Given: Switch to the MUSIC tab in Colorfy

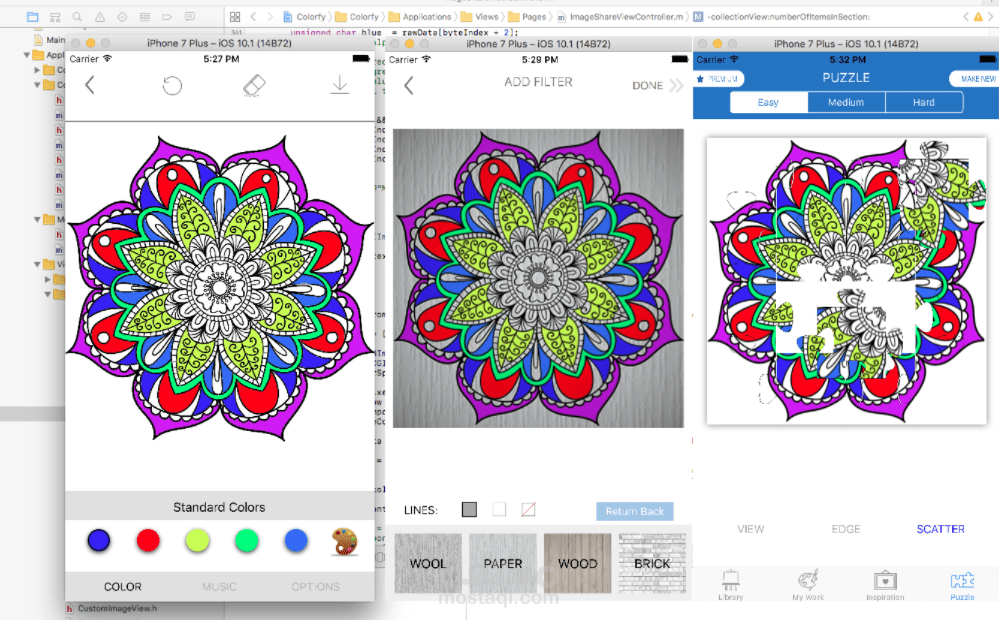Looking at the screenshot, I should [x=218, y=587].
